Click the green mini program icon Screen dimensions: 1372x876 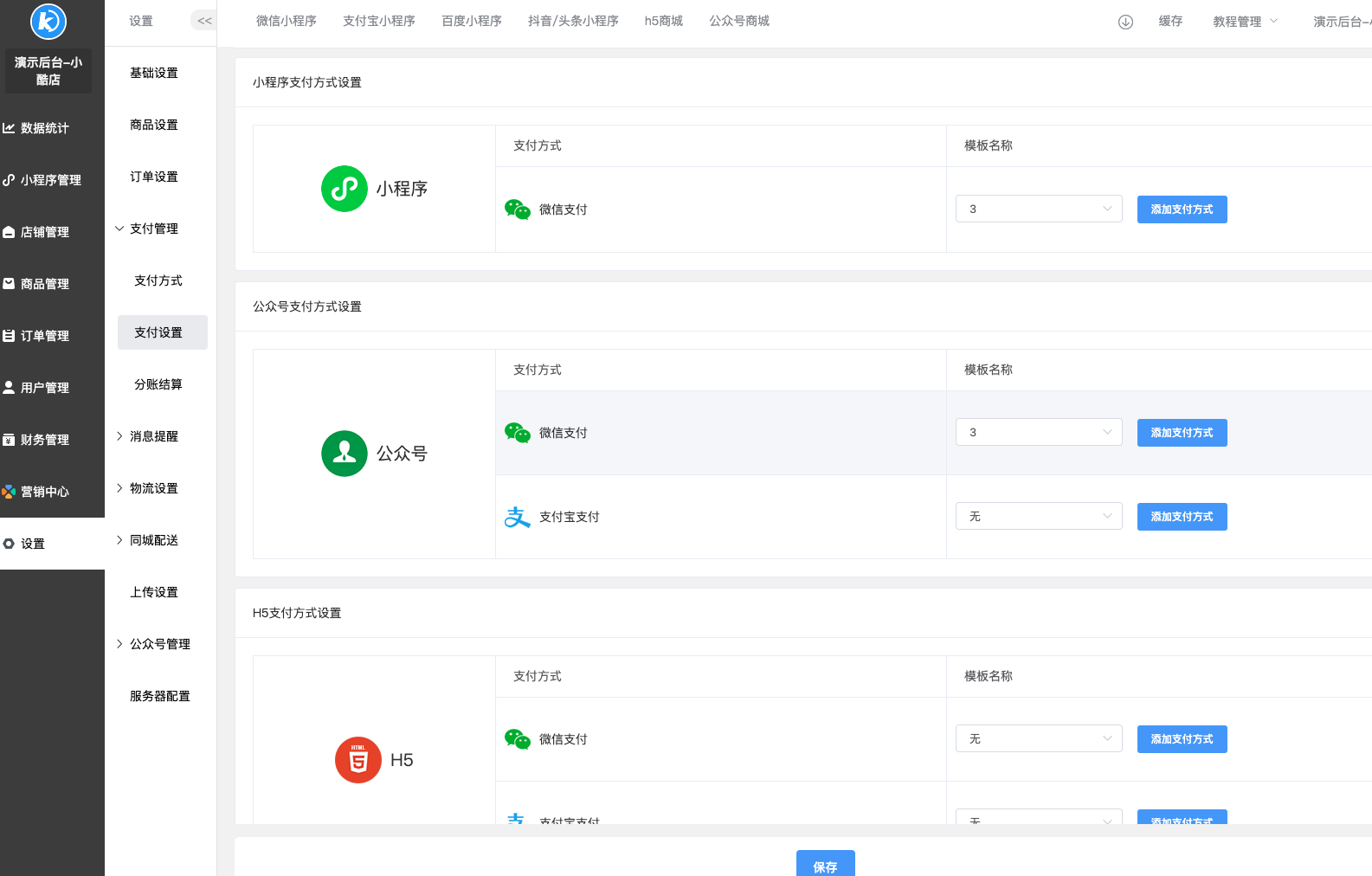[345, 189]
